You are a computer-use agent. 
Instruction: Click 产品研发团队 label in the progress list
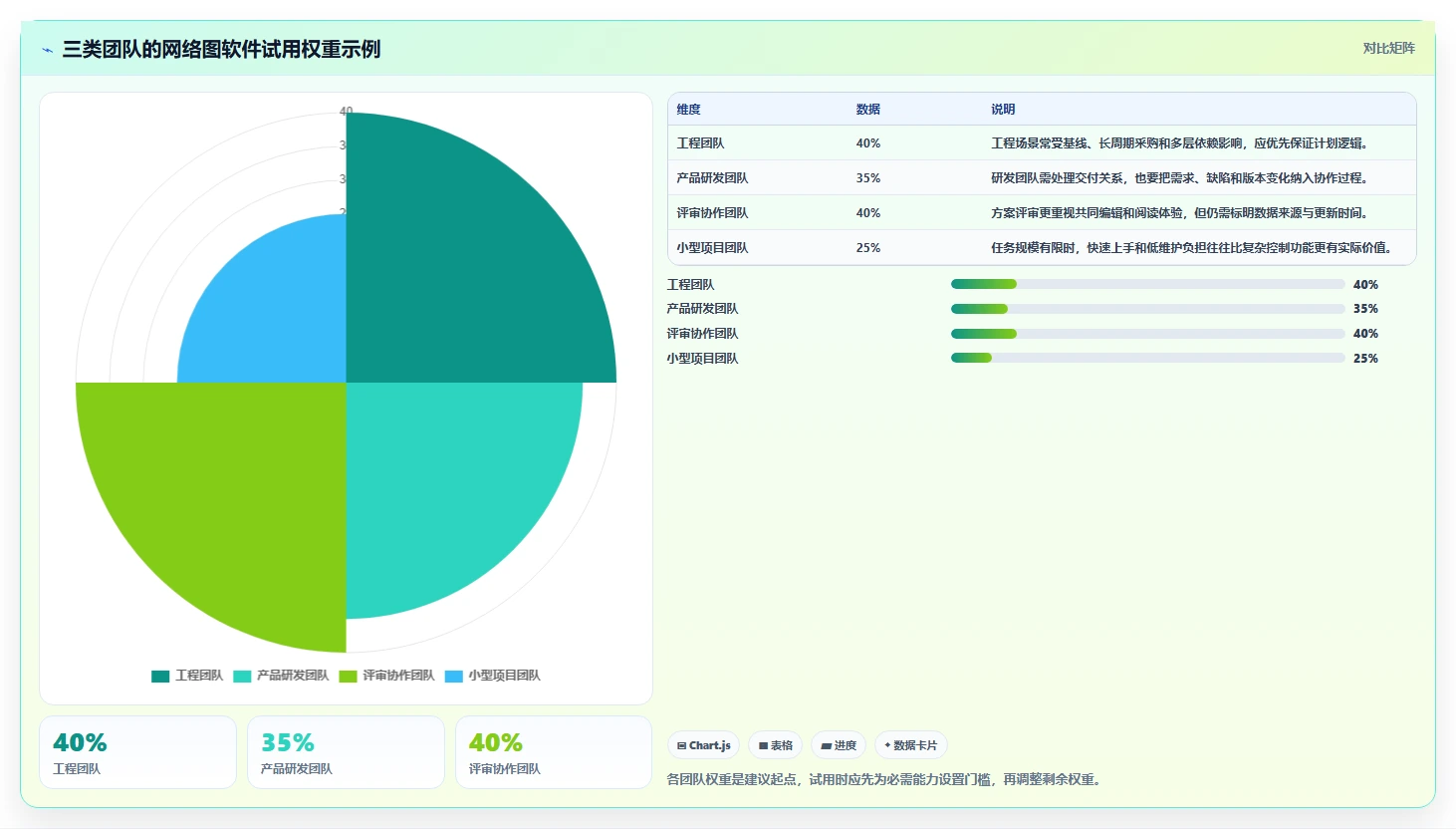702,309
